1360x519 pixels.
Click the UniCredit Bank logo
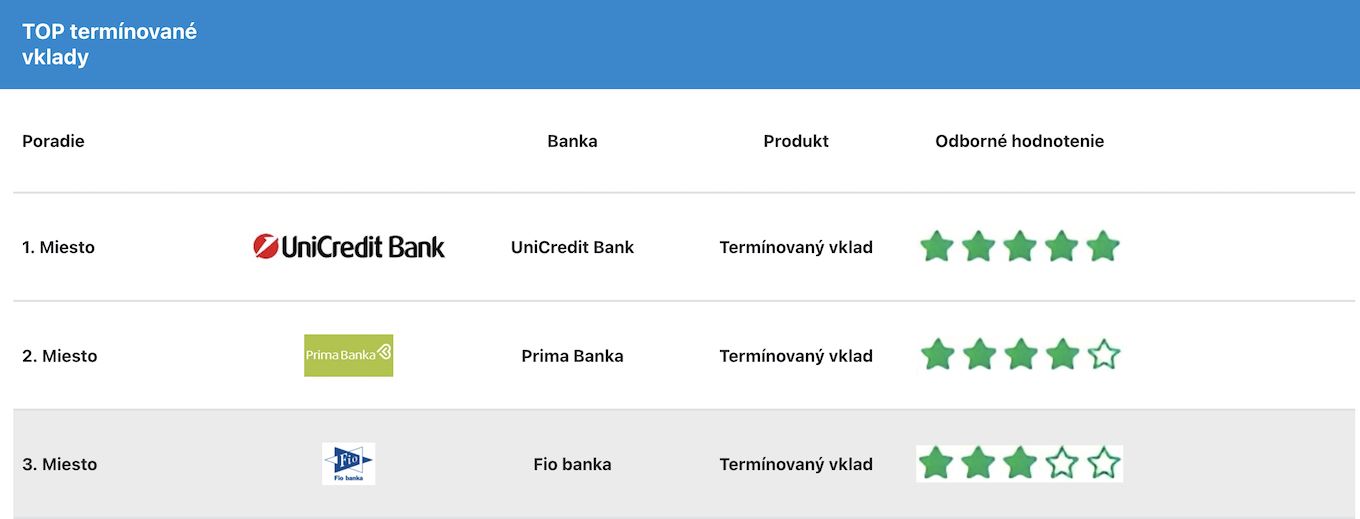pyautogui.click(x=348, y=246)
